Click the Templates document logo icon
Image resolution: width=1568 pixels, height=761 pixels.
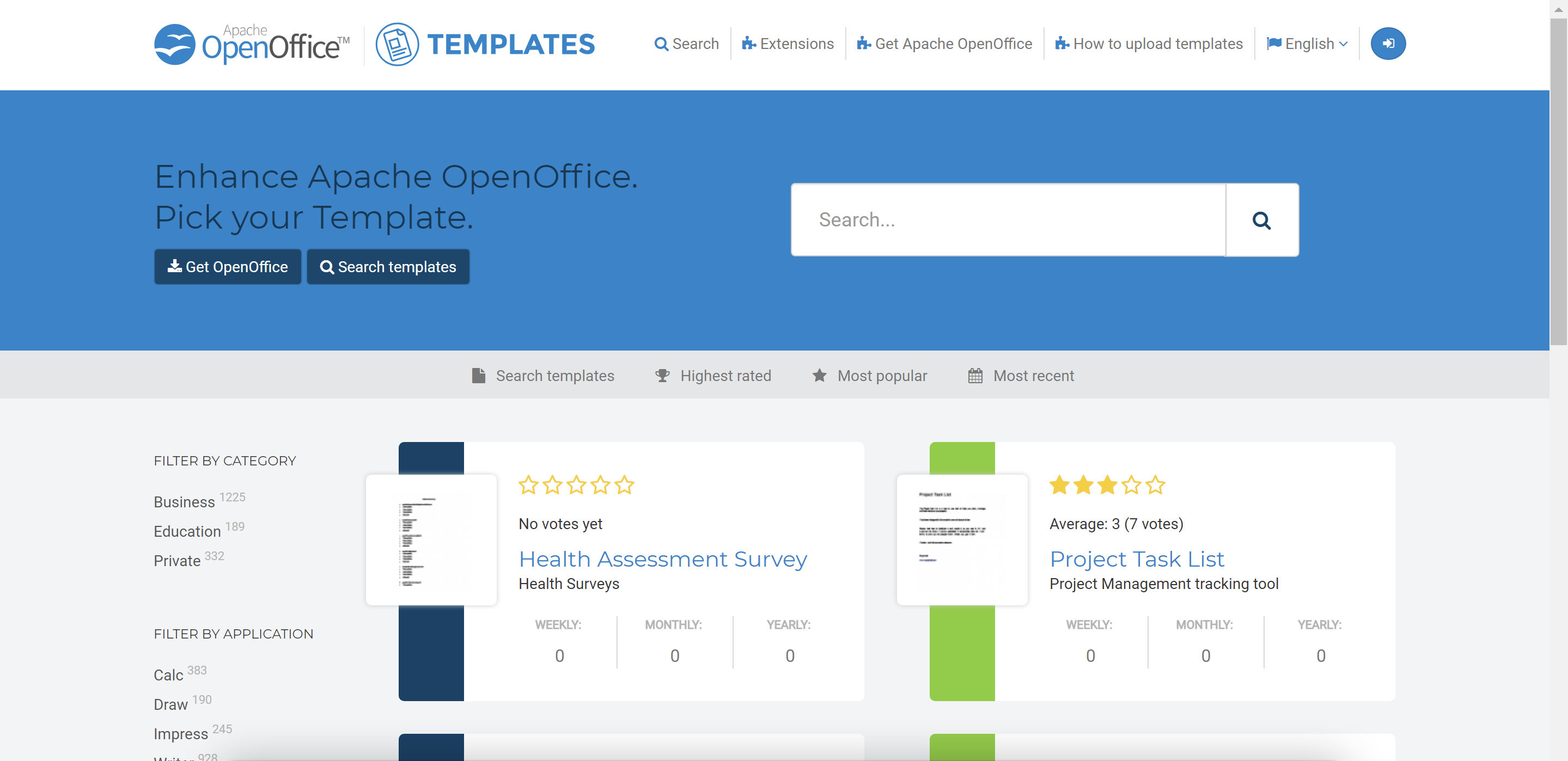coord(397,44)
